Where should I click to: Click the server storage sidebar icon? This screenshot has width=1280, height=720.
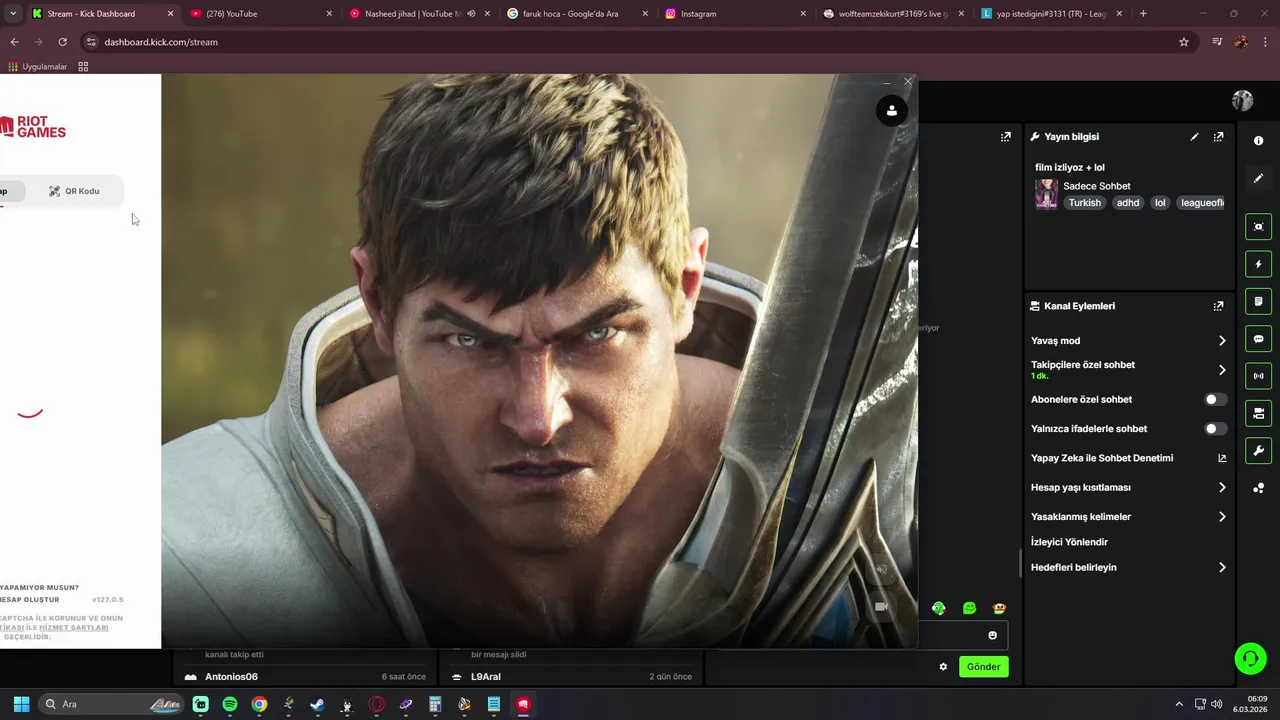(1258, 413)
